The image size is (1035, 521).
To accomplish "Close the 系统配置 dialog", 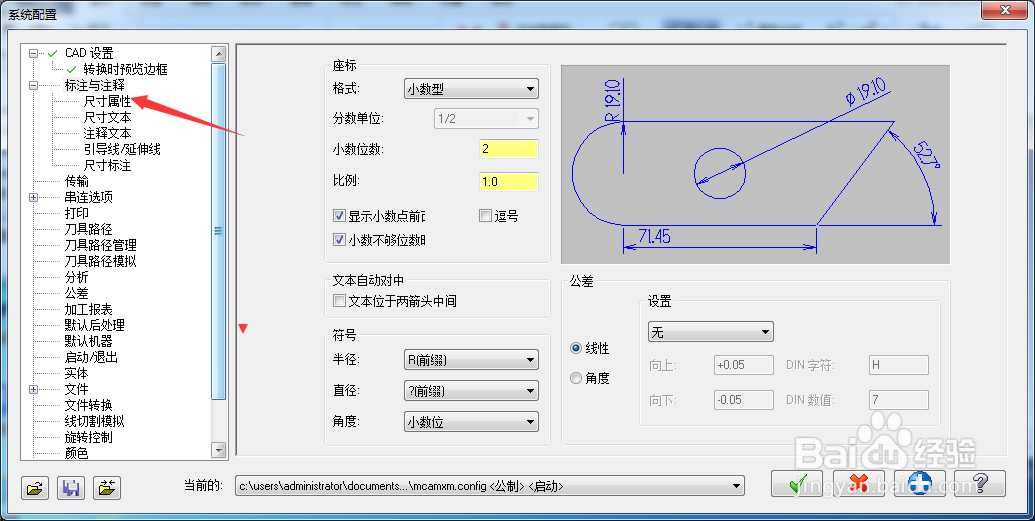I will pos(1005,10).
